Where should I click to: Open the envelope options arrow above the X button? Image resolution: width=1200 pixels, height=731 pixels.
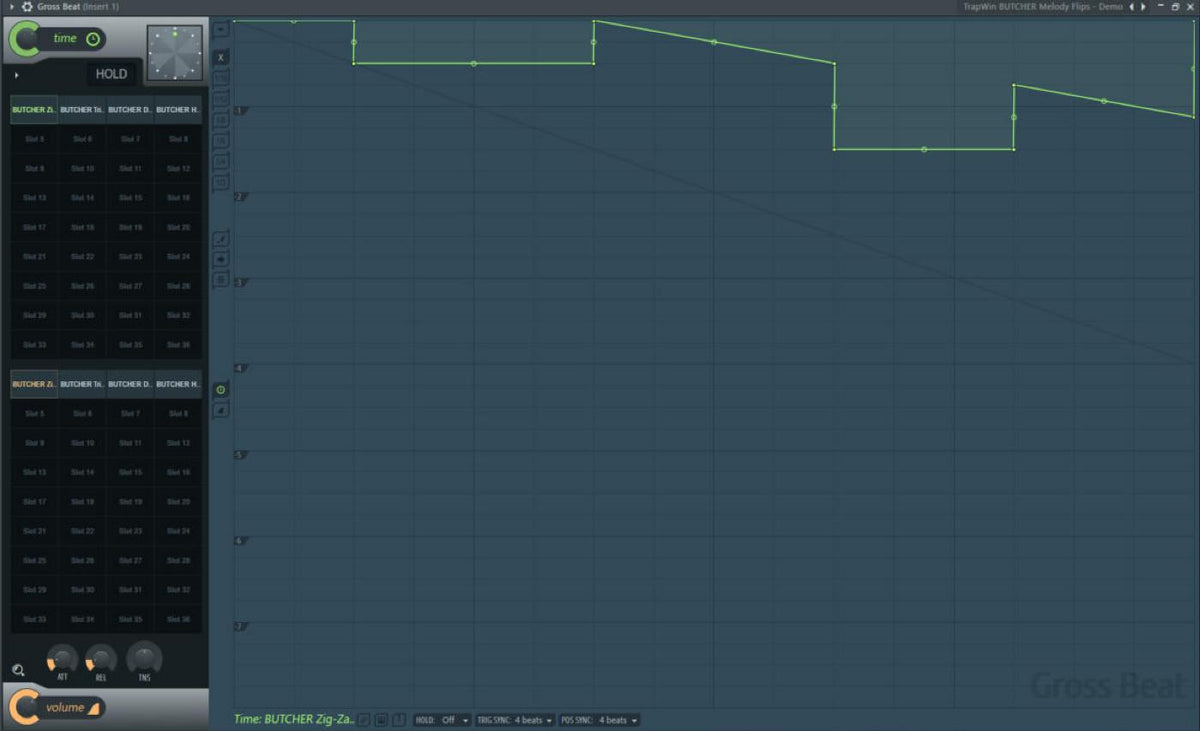(221, 29)
